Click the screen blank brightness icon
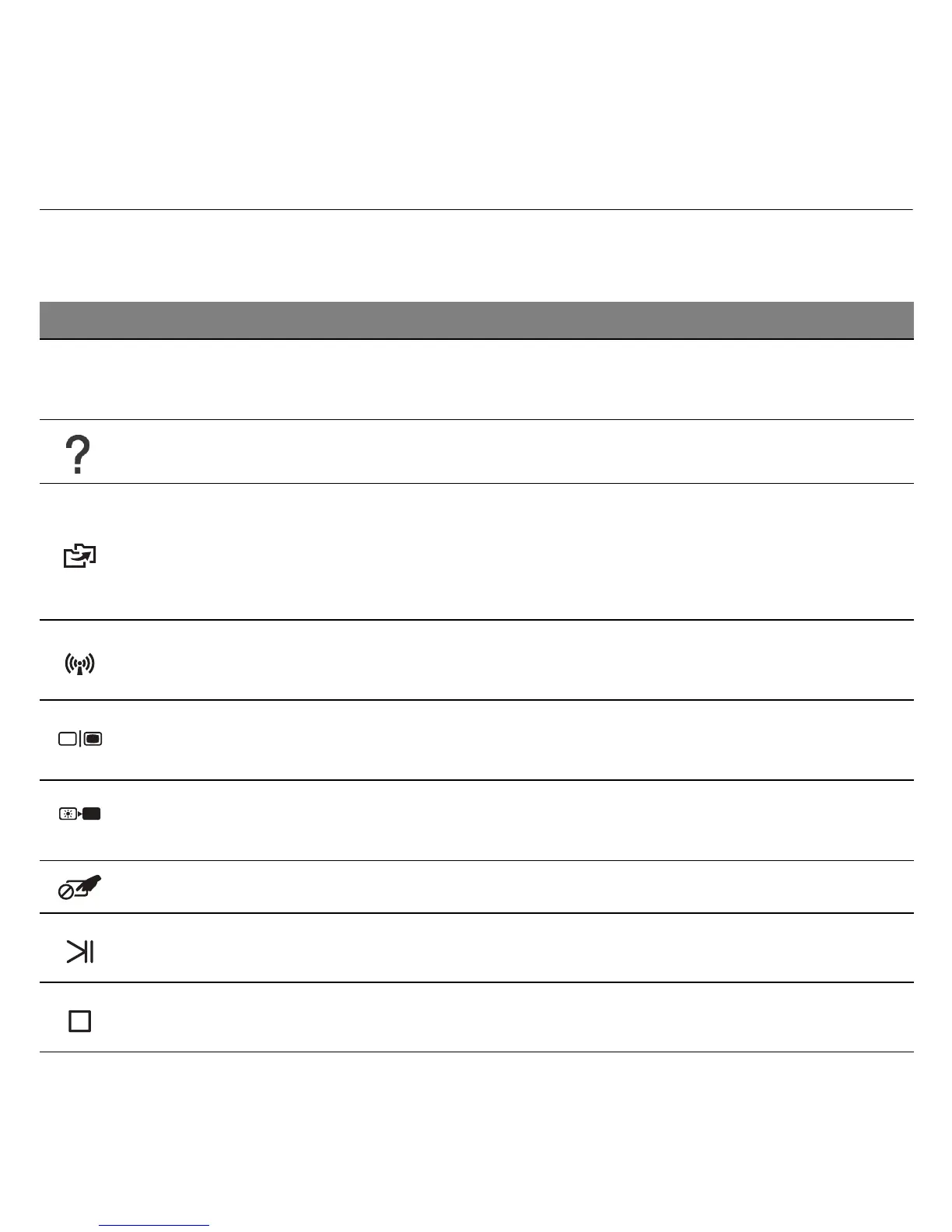The width and height of the screenshot is (952, 1232). [x=80, y=814]
